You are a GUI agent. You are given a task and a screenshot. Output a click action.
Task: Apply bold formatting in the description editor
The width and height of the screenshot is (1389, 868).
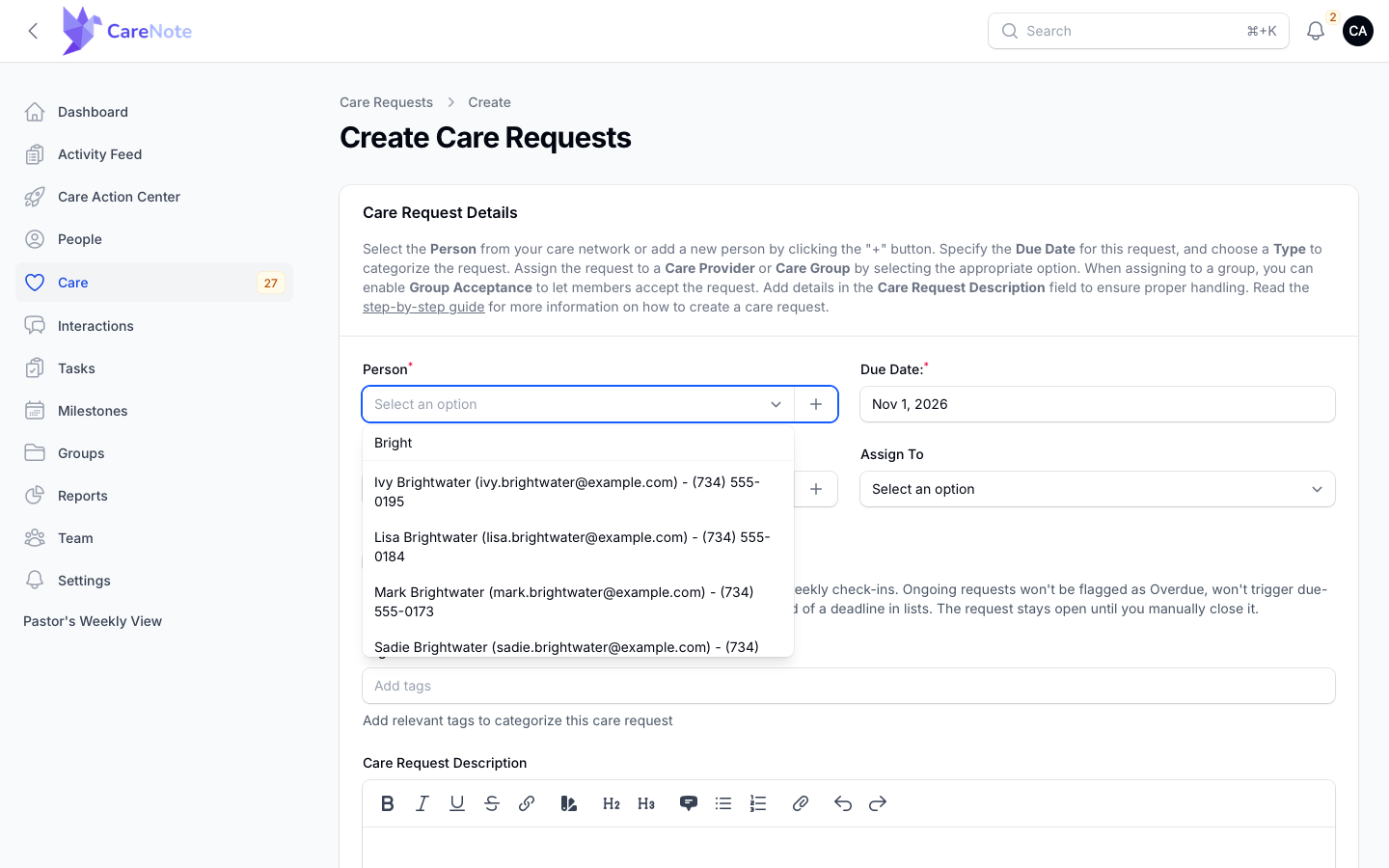(x=388, y=803)
